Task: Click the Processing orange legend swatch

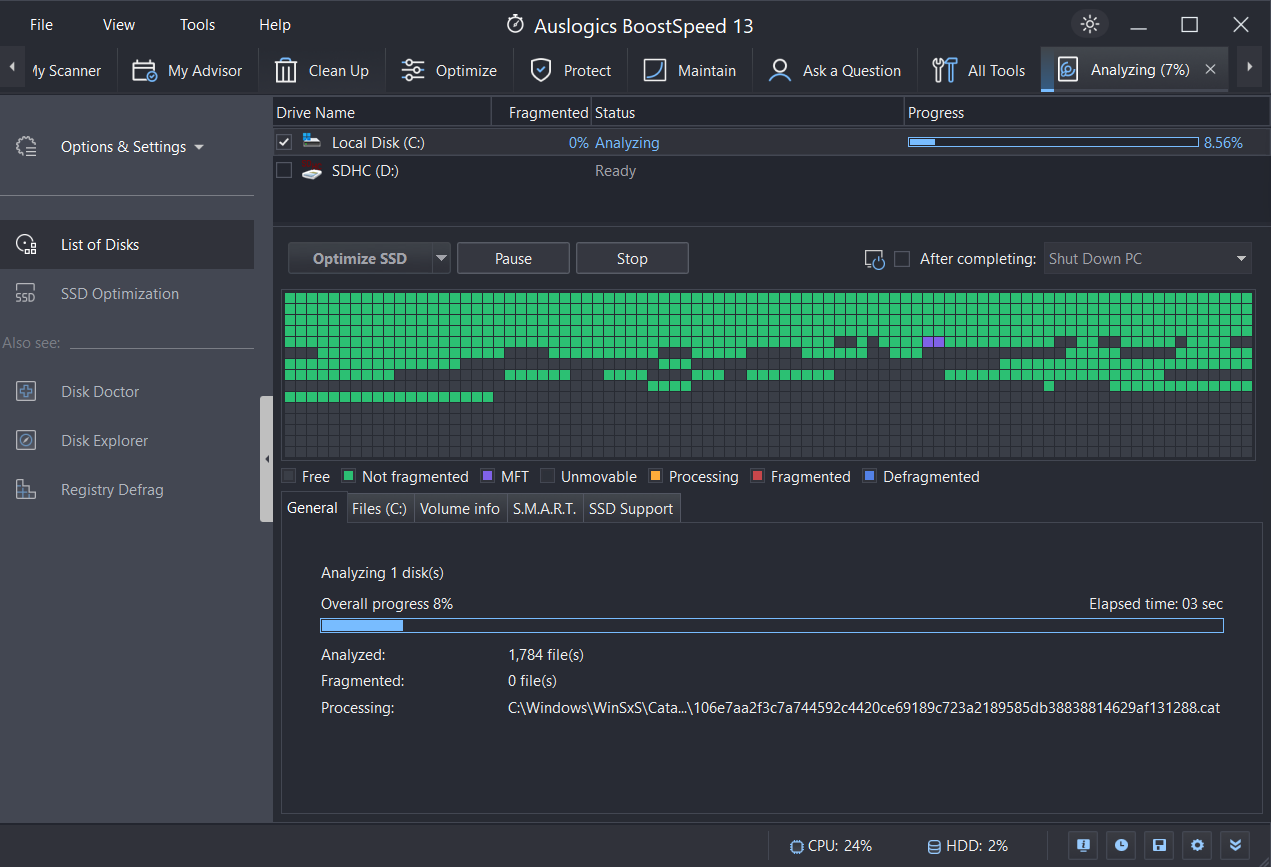Action: tap(656, 477)
